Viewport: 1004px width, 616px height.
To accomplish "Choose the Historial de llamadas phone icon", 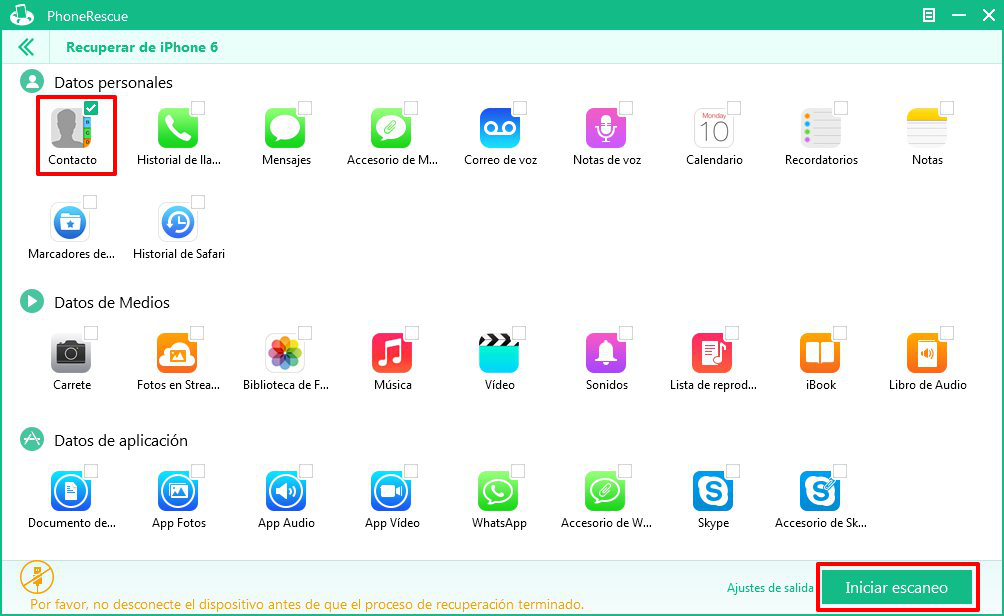I will pyautogui.click(x=177, y=127).
